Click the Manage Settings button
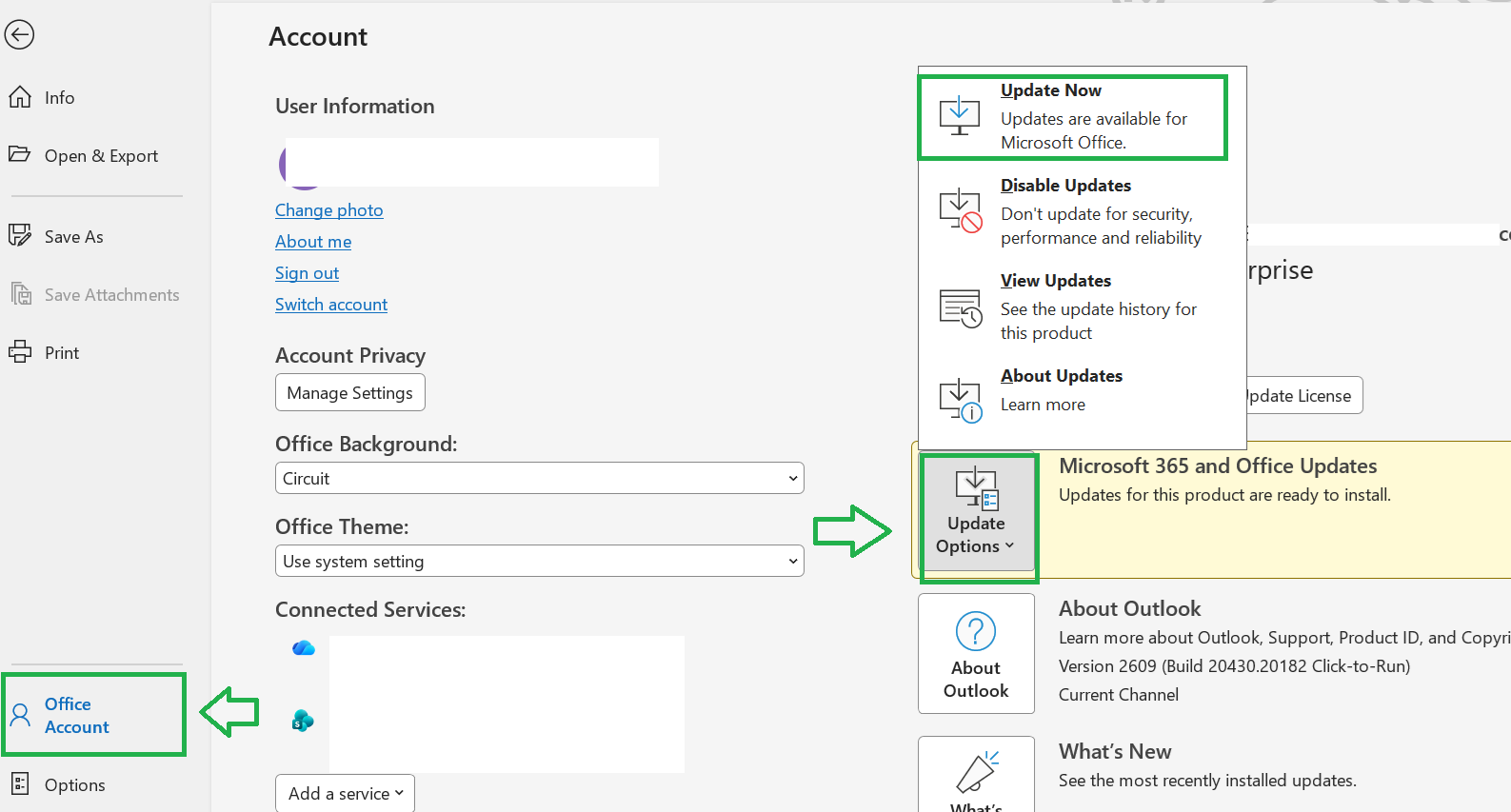Viewport: 1511px width, 812px height. point(350,392)
